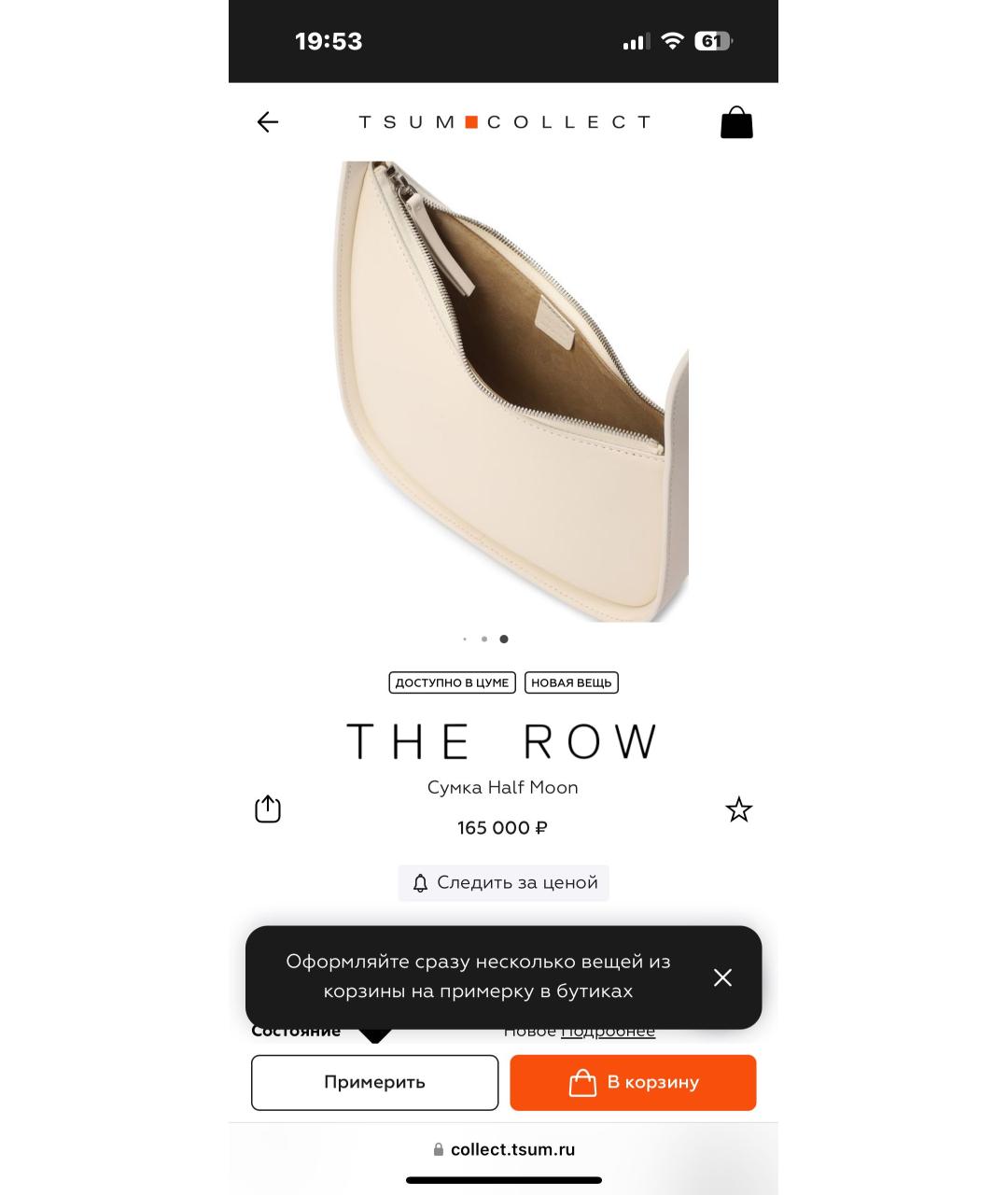The height and width of the screenshot is (1195, 1008).
Task: Select the НОВАЯ ВЕЩЬ tag
Action: [x=571, y=682]
